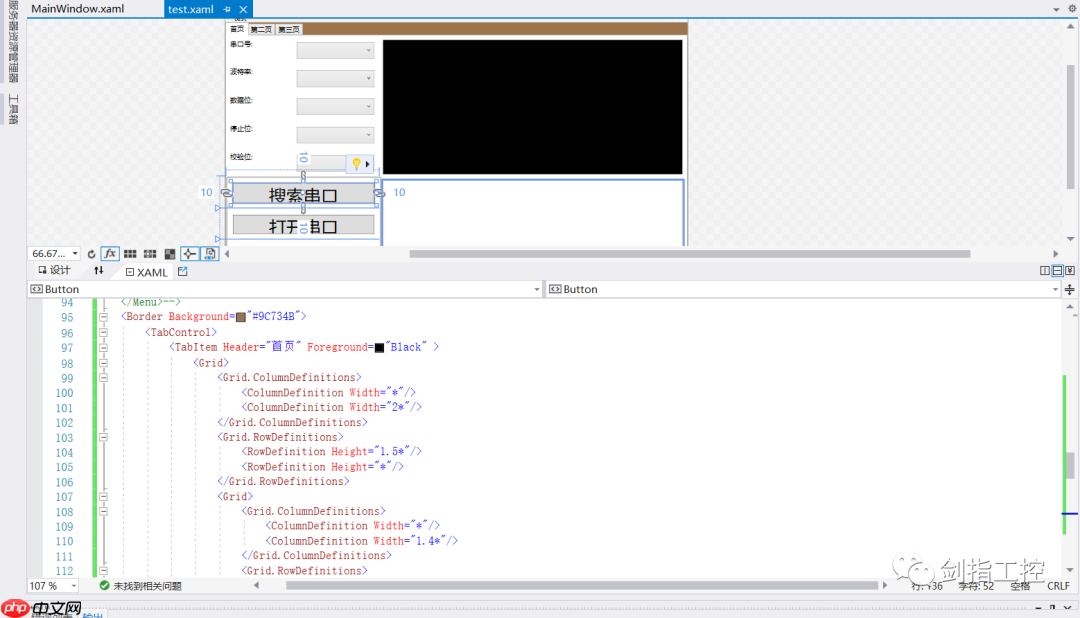Collapse the pane with double-chevron icon

[1069, 271]
